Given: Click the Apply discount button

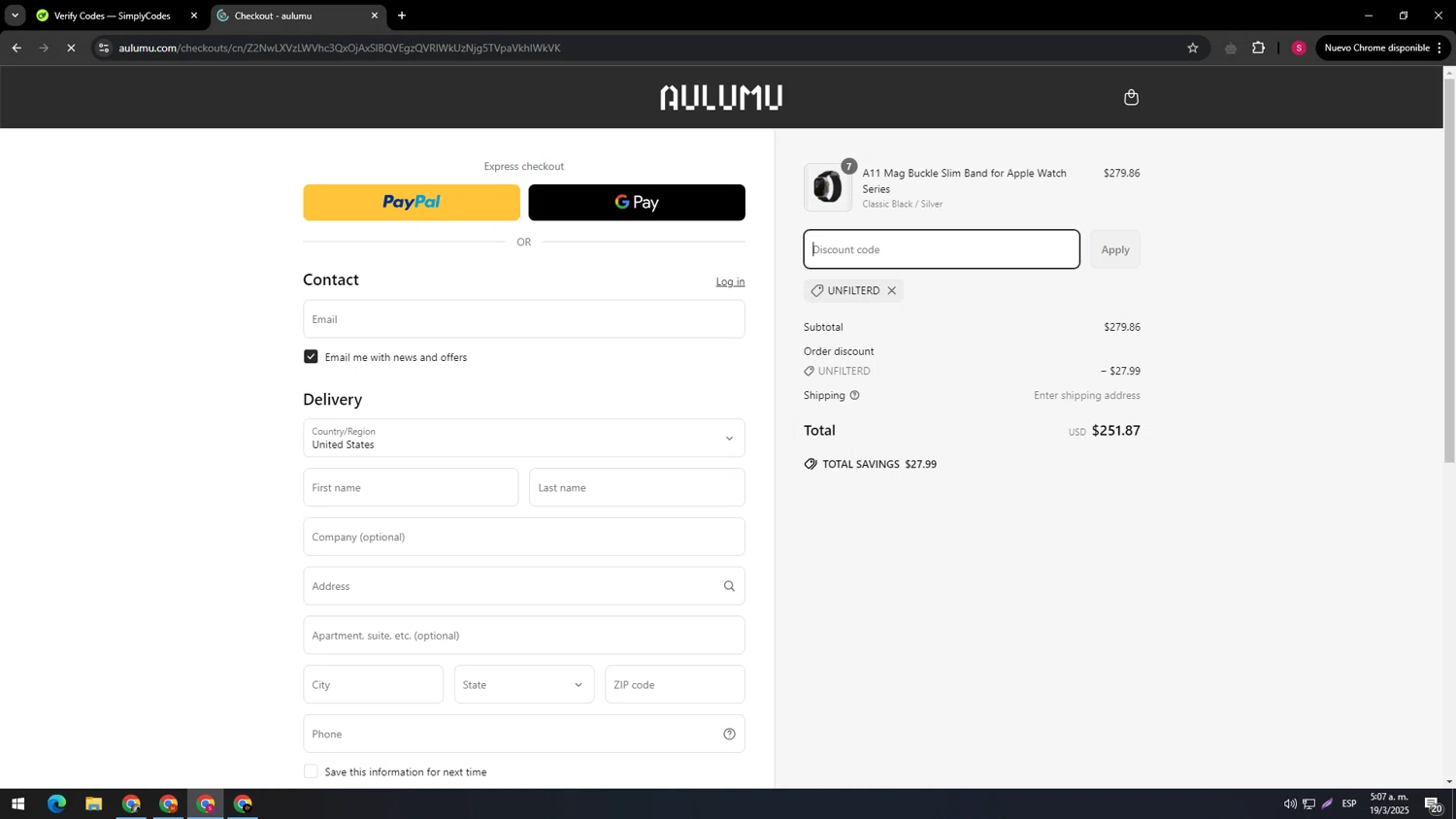Looking at the screenshot, I should 1115,249.
